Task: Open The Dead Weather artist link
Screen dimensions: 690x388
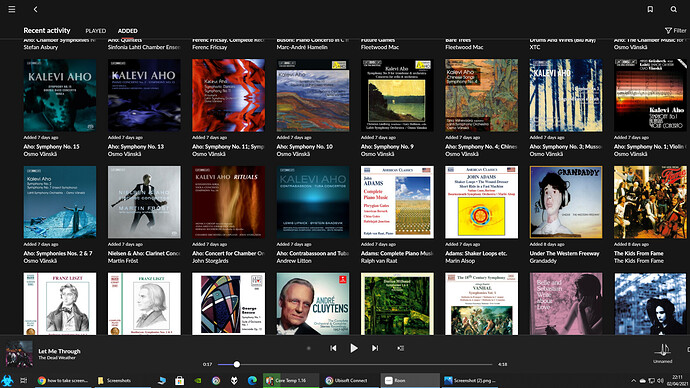Action: pos(57,358)
